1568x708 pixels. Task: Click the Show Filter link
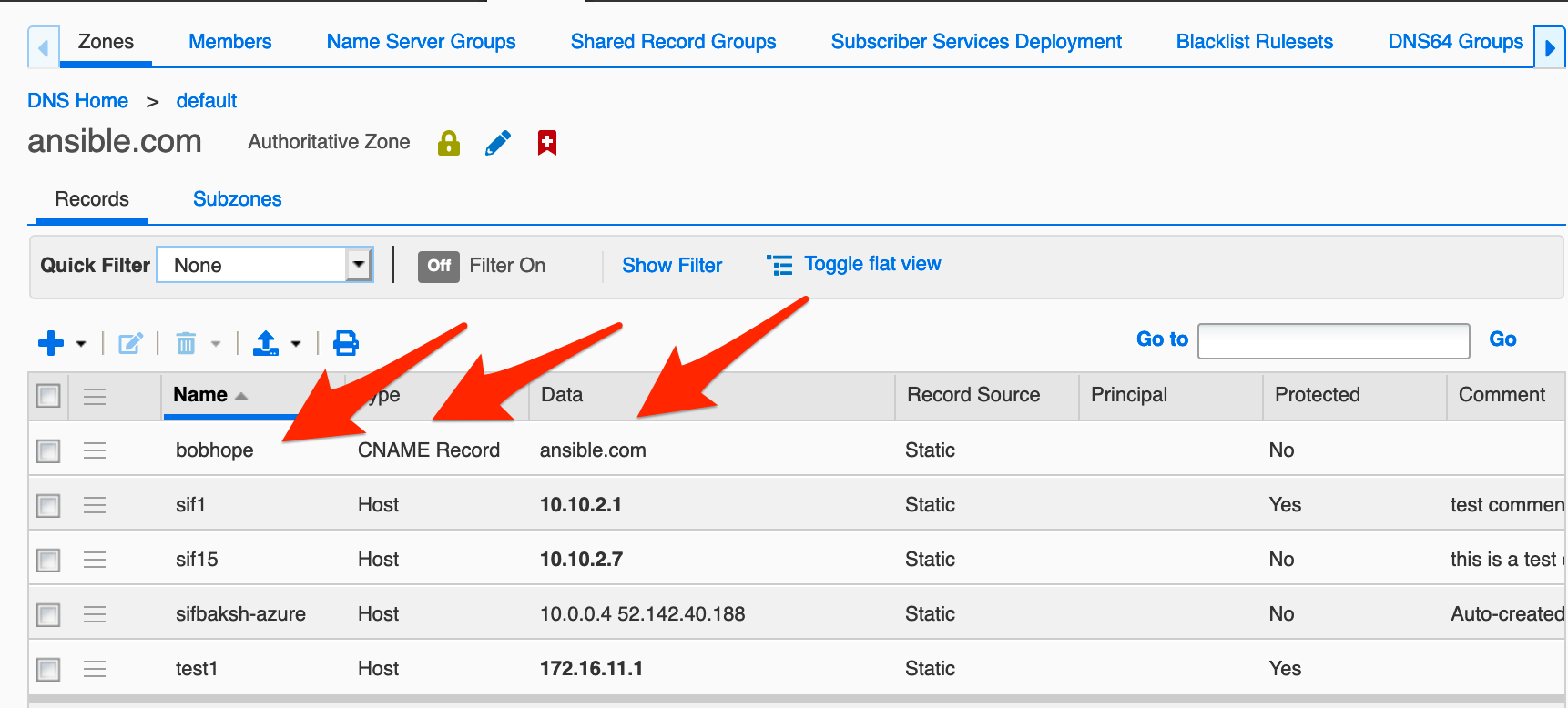pyautogui.click(x=672, y=266)
